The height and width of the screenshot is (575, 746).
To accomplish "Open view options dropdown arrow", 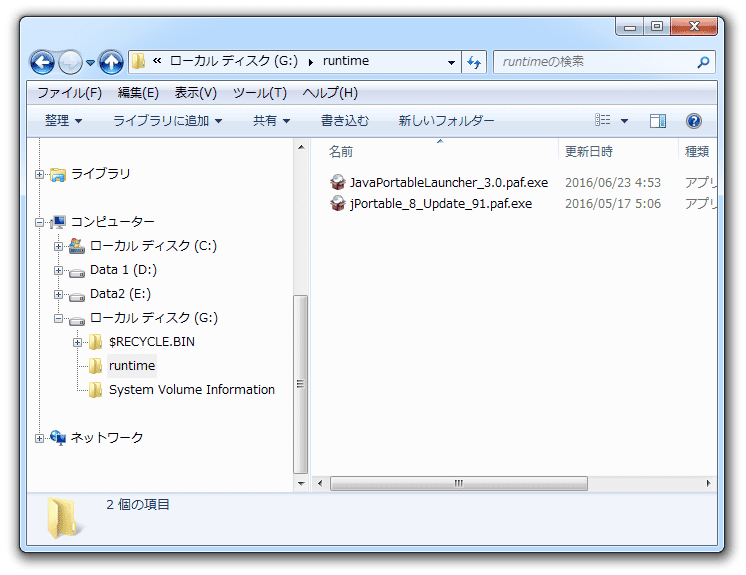I will point(624,121).
